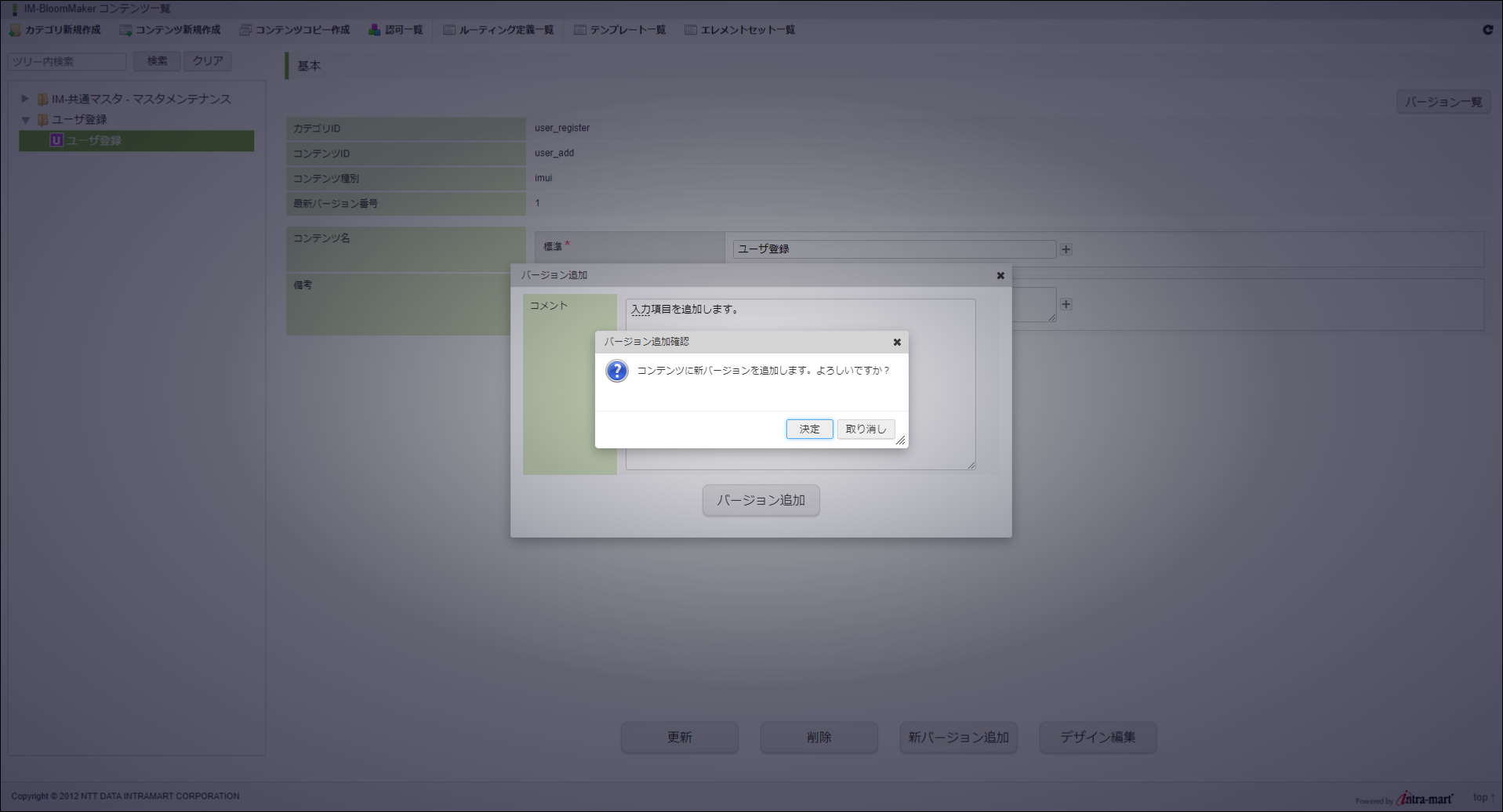
Task: Confirm with the 決定 button
Action: pos(809,429)
